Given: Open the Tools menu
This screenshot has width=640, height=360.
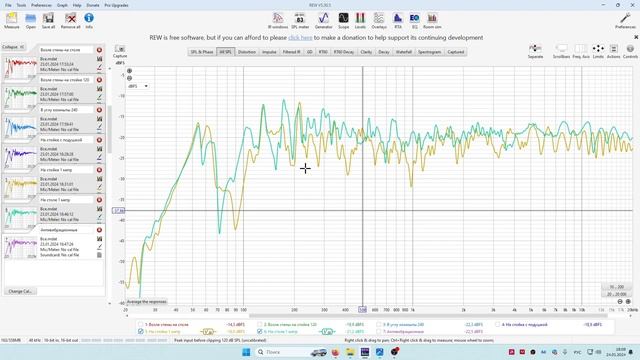Looking at the screenshot, I should point(21,5).
